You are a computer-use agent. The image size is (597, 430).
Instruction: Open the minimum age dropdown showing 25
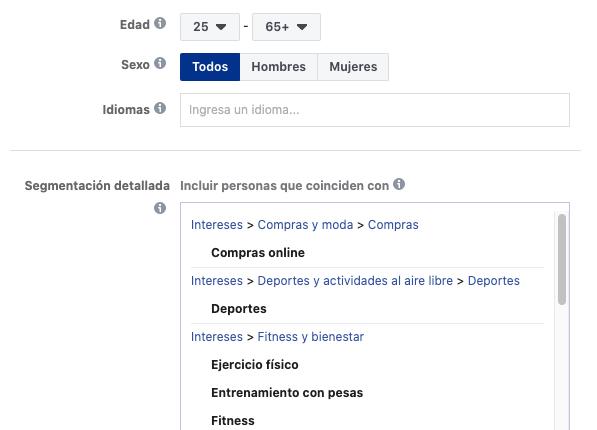click(x=210, y=27)
